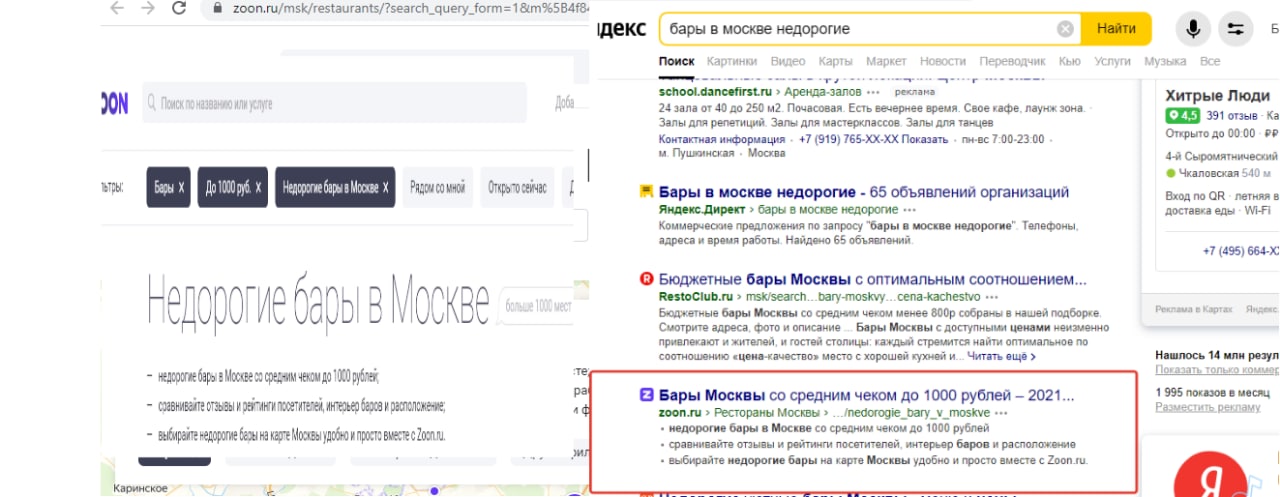Expand 'Читать ещё' in RestoClub snippet
The width and height of the screenshot is (1280, 497).
pyautogui.click(x=1003, y=356)
